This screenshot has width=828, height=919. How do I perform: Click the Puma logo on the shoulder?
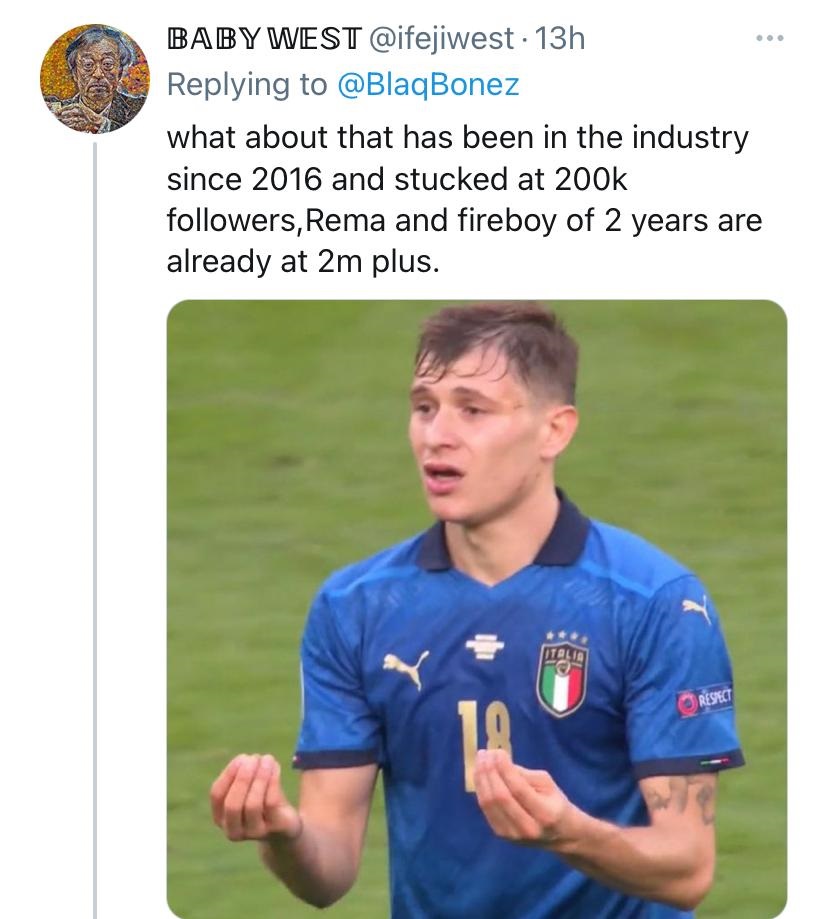tap(699, 608)
